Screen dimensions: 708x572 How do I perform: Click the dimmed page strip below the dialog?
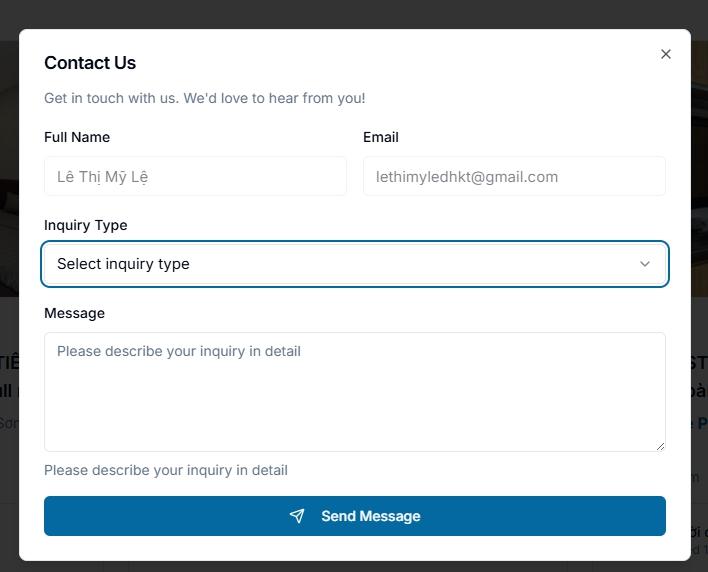[x=354, y=566]
